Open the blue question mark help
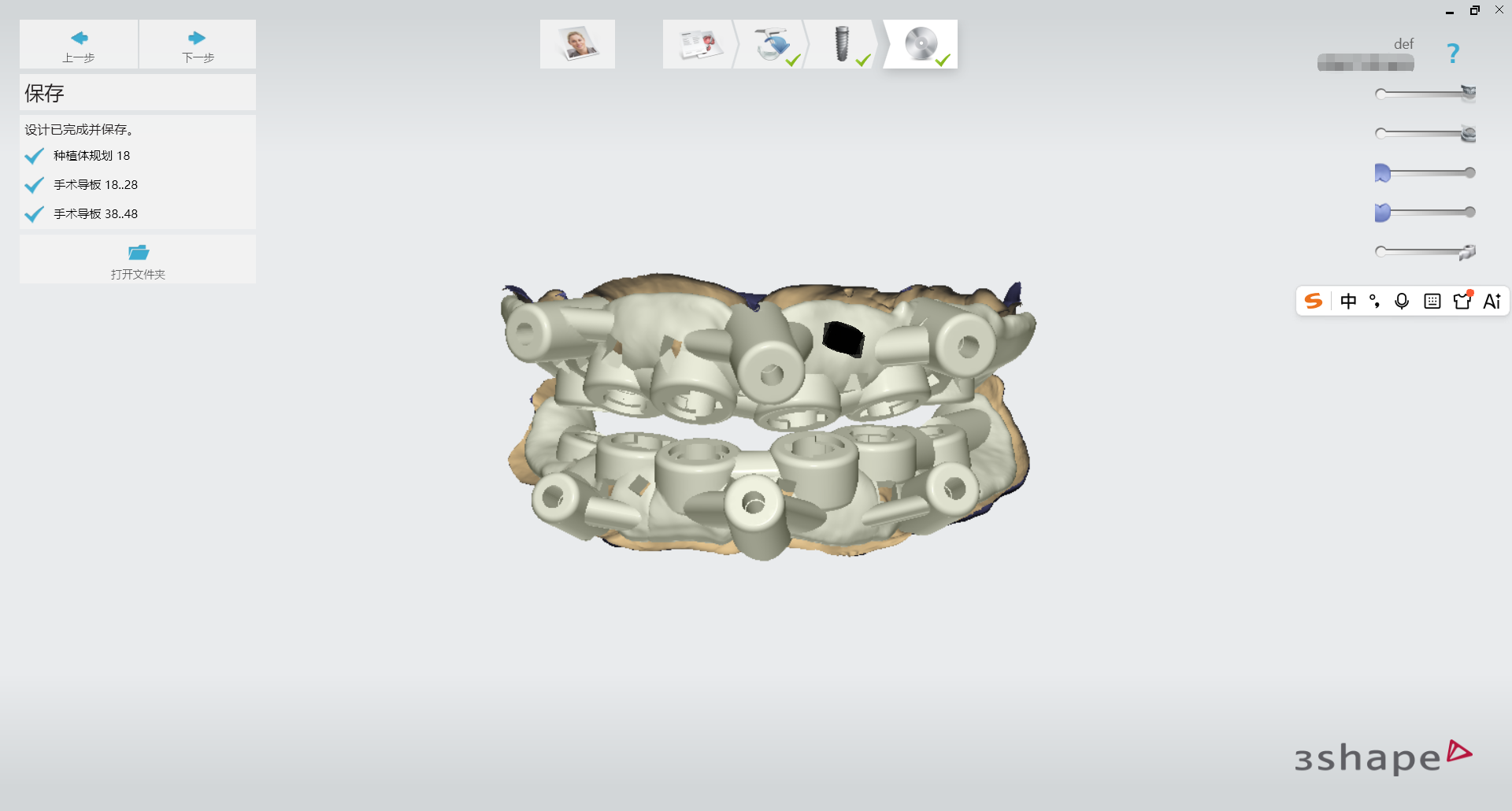The image size is (1512, 811). pyautogui.click(x=1453, y=54)
